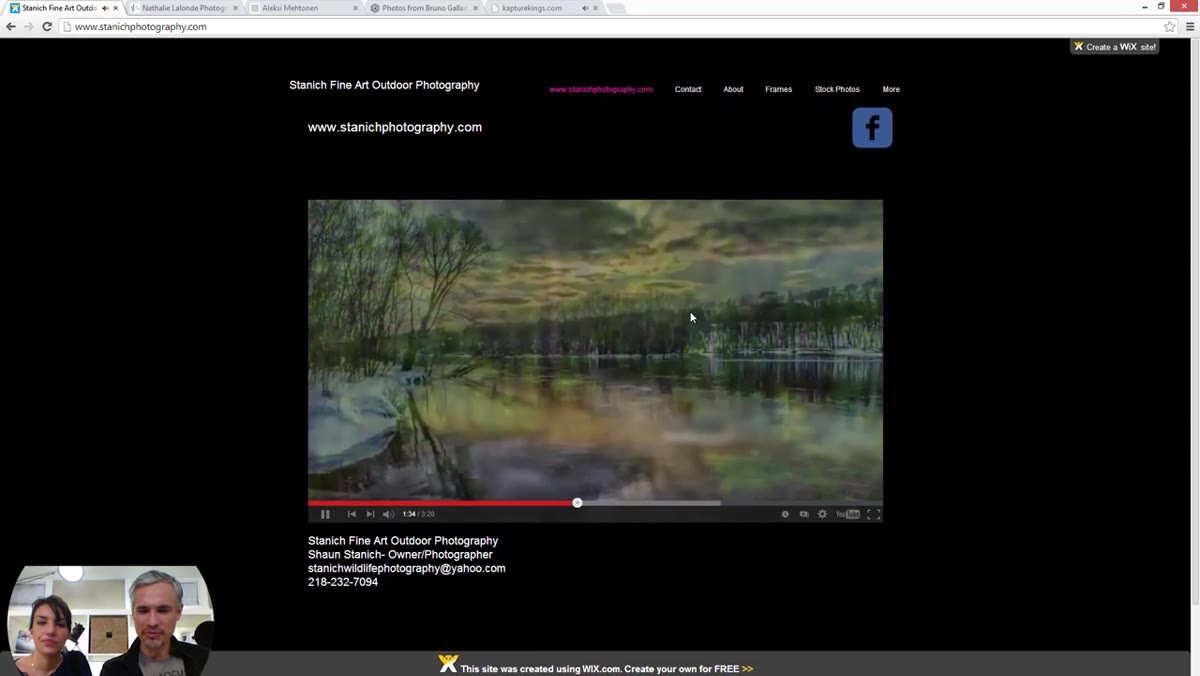Go forward in browser history
Viewport: 1200px width, 676px height.
coord(29,27)
